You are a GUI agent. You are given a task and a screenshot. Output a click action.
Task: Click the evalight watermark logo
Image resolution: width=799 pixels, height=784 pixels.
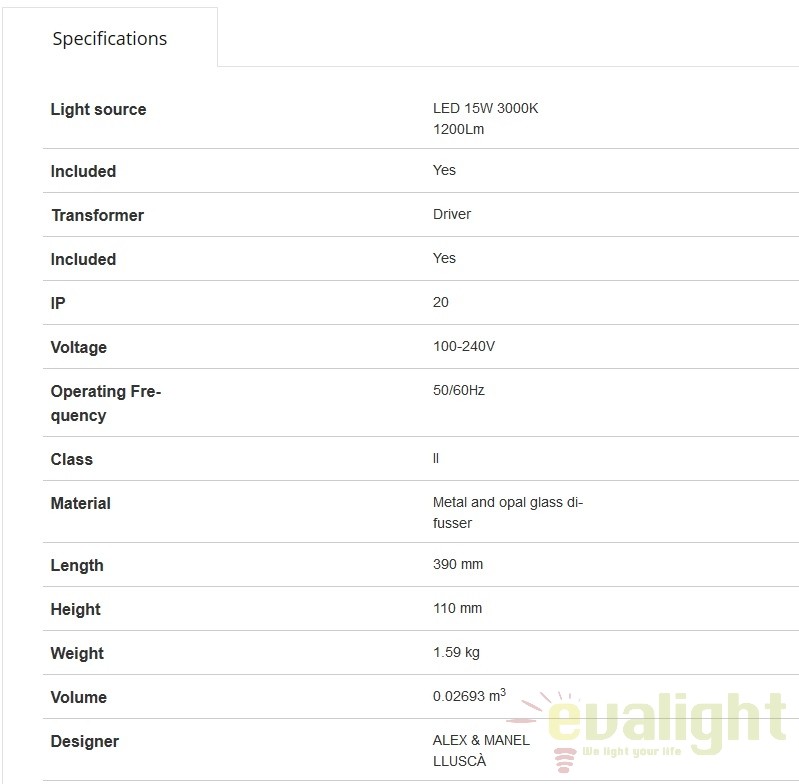tap(647, 728)
